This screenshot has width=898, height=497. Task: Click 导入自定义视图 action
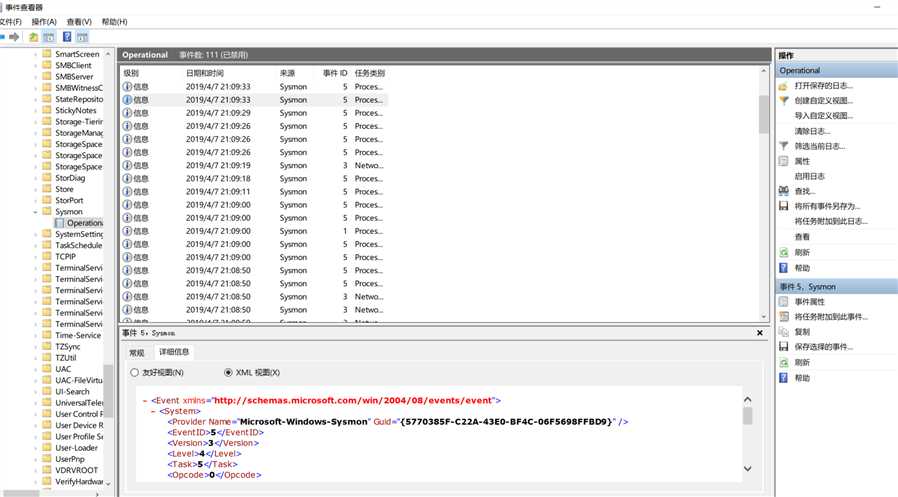click(x=824, y=116)
